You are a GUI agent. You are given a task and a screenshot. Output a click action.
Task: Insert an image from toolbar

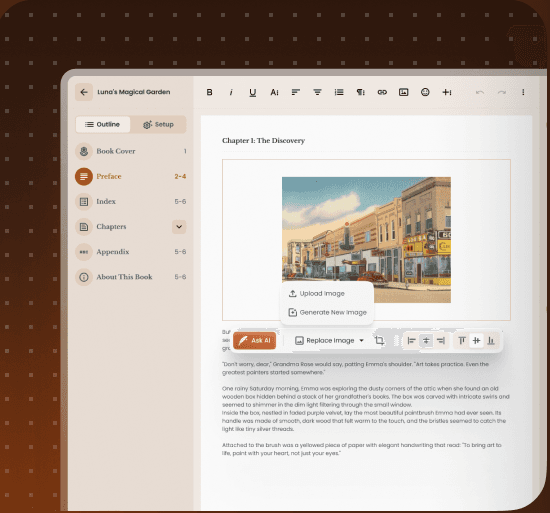(x=404, y=92)
